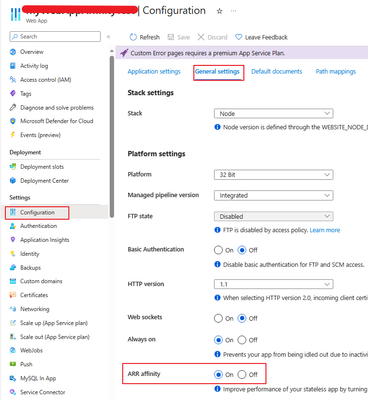Favorite this page with the star icon
368x400 pixels.
point(219,11)
